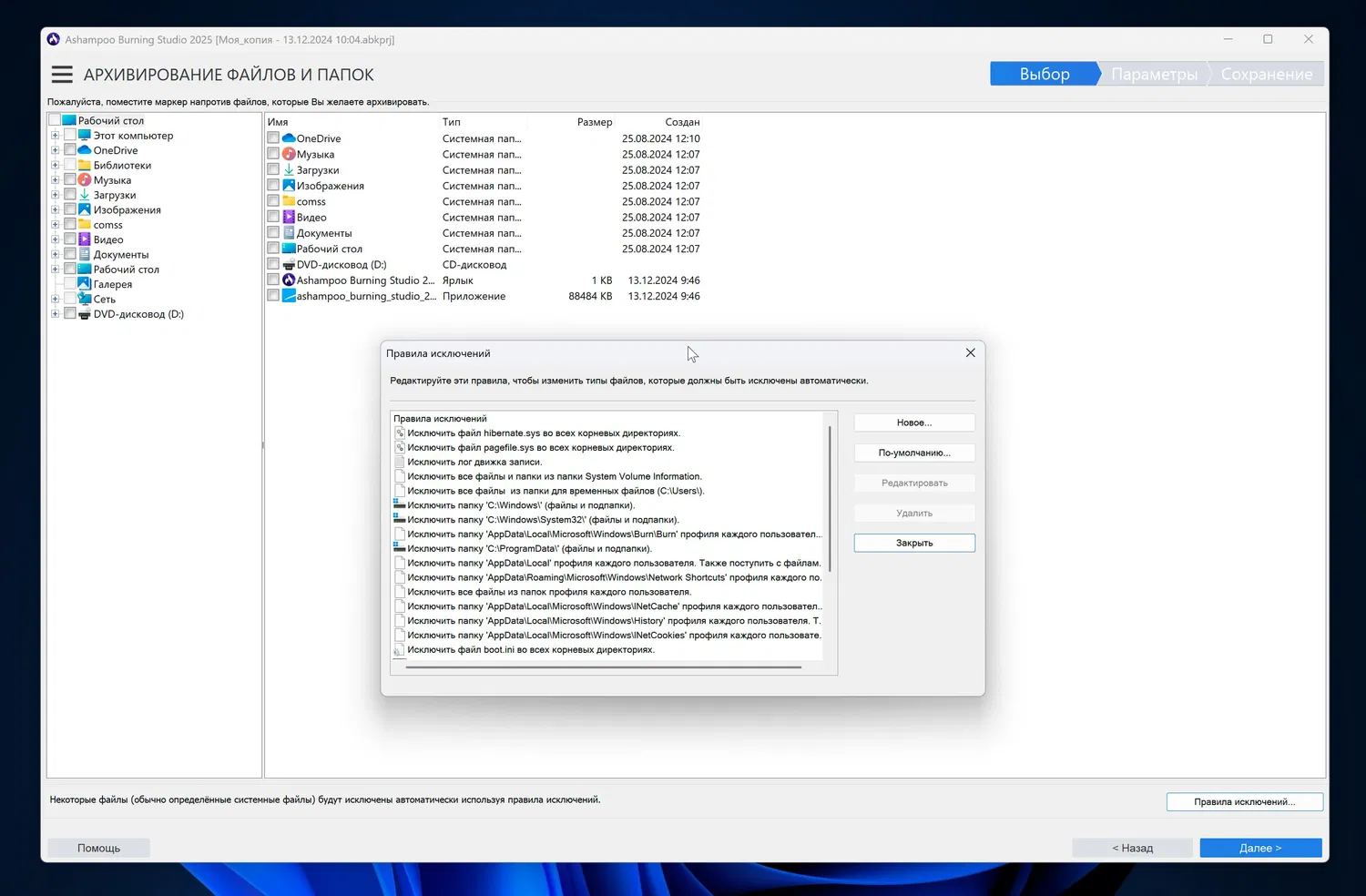Check the OneDrive checkbox in the file list
Viewport: 1366px width, 896px height.
click(x=273, y=138)
